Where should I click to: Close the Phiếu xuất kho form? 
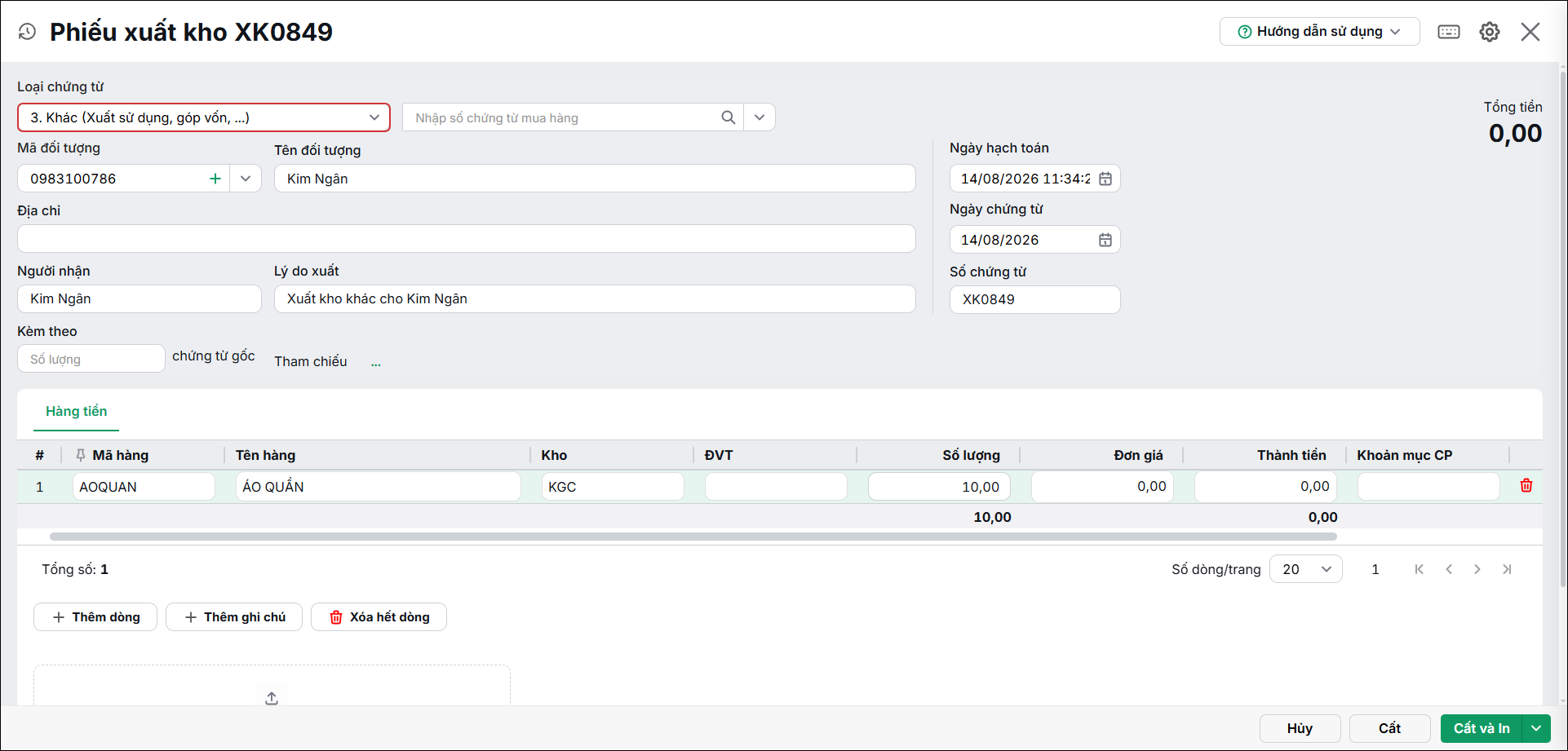[x=1530, y=32]
